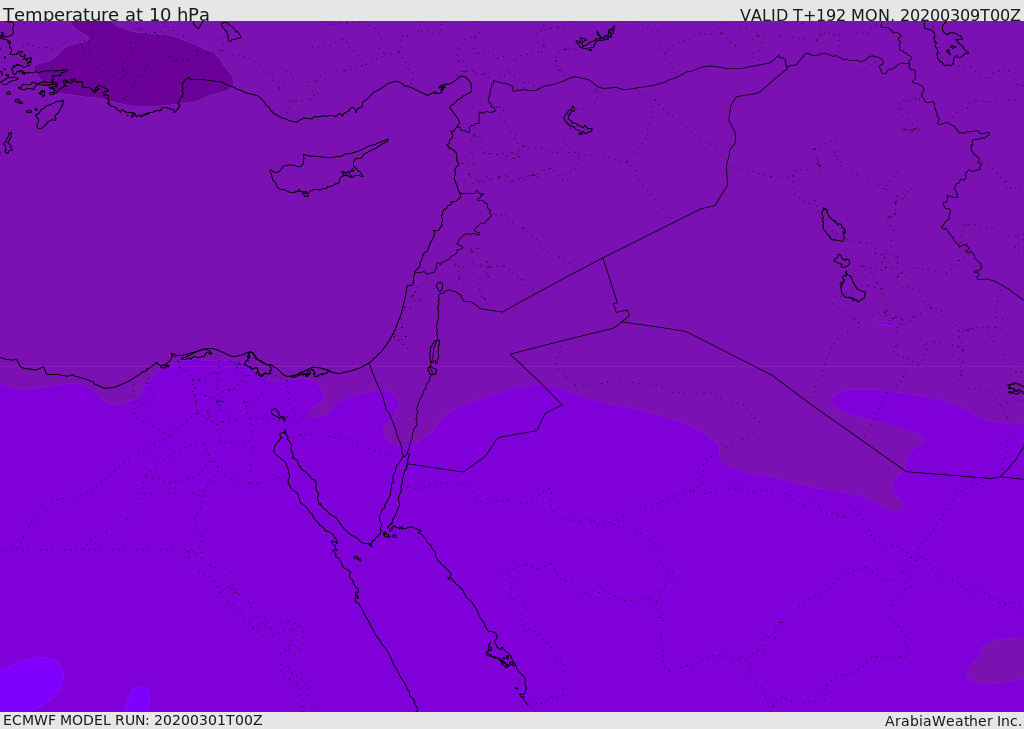Image resolution: width=1024 pixels, height=729 pixels.
Task: Click the 'ArabiaWeather Inc' credit text
Action: (952, 721)
